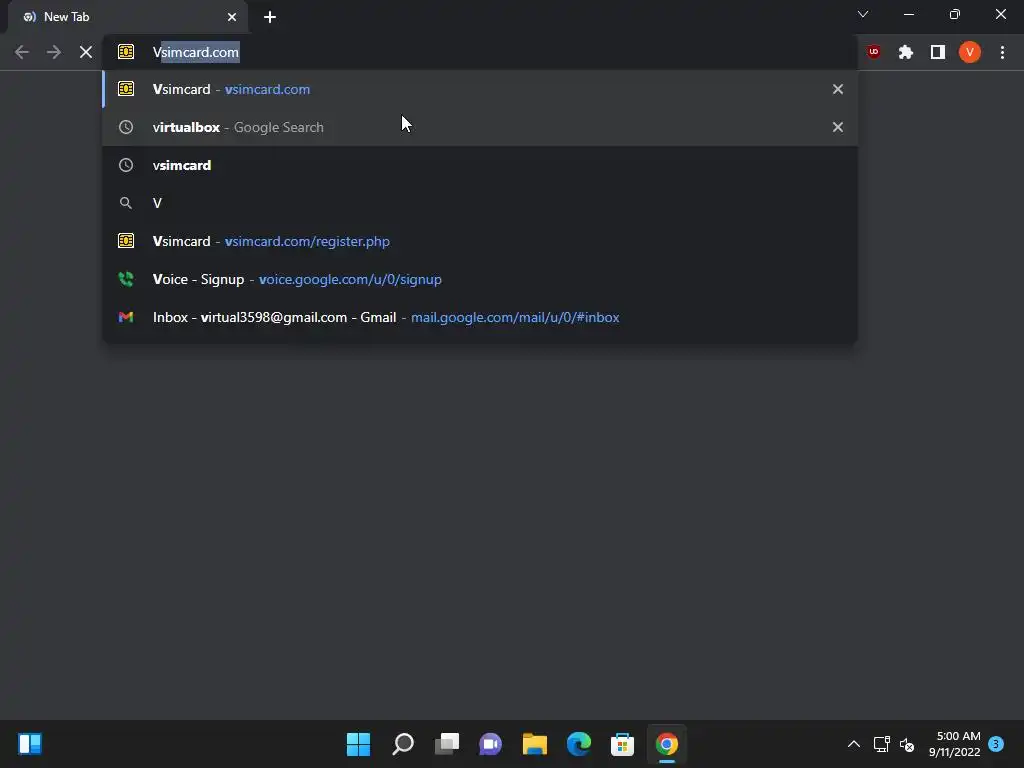
Task: Select the New Tab tab
Action: click(128, 17)
